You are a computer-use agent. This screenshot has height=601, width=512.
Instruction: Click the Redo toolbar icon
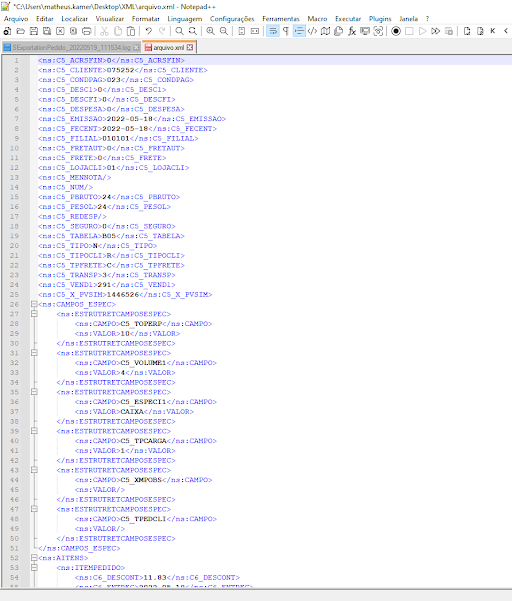click(x=162, y=31)
